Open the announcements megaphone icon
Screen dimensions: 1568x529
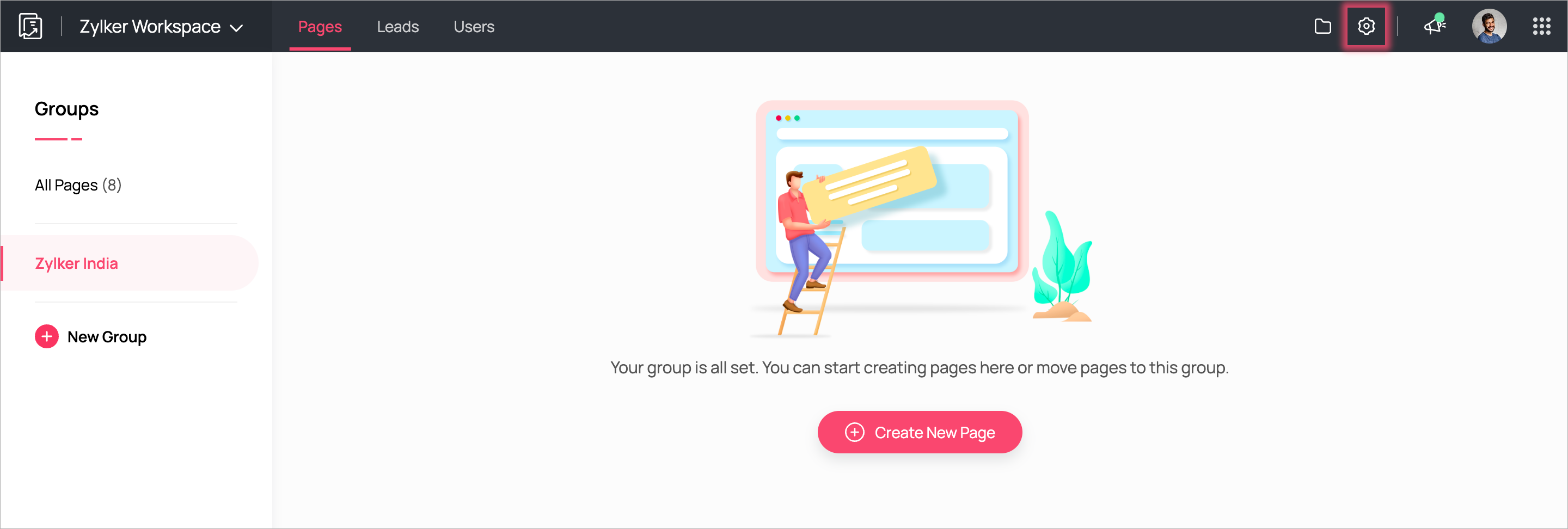click(x=1434, y=26)
